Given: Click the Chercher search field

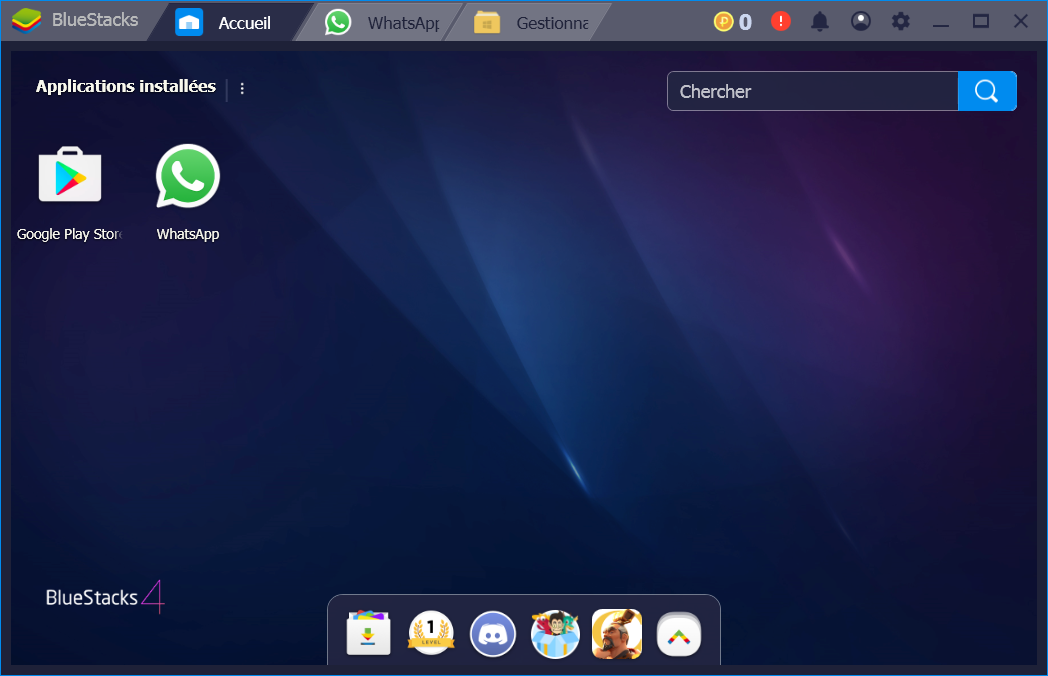Looking at the screenshot, I should click(x=812, y=91).
